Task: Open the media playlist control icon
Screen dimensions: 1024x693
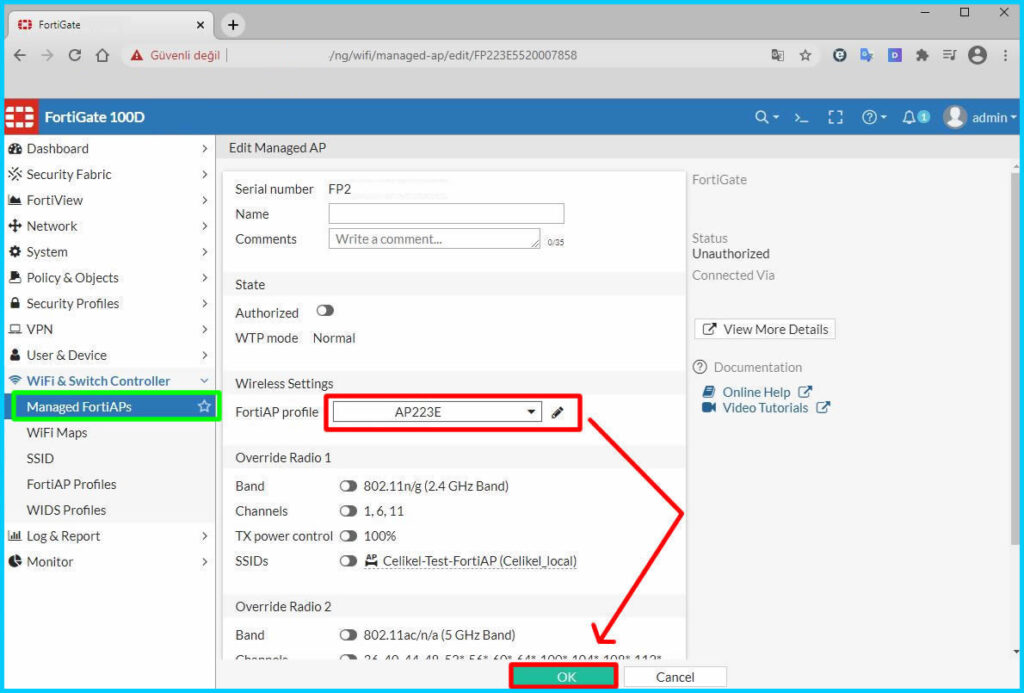Action: click(x=950, y=56)
